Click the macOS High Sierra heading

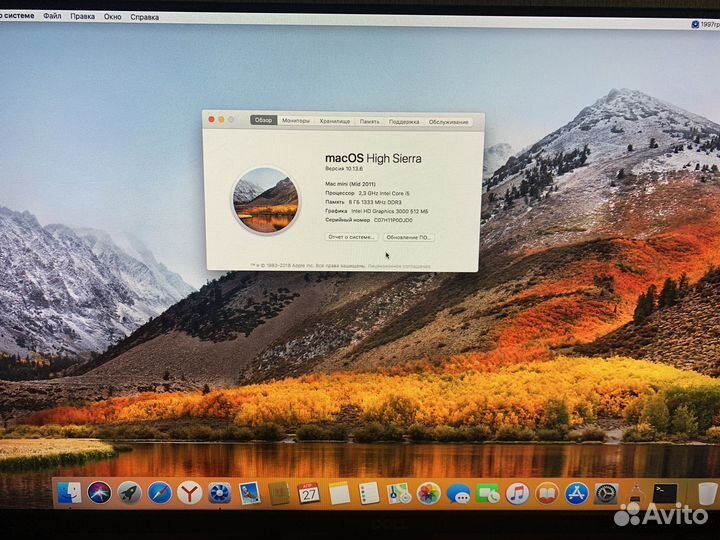(x=373, y=158)
